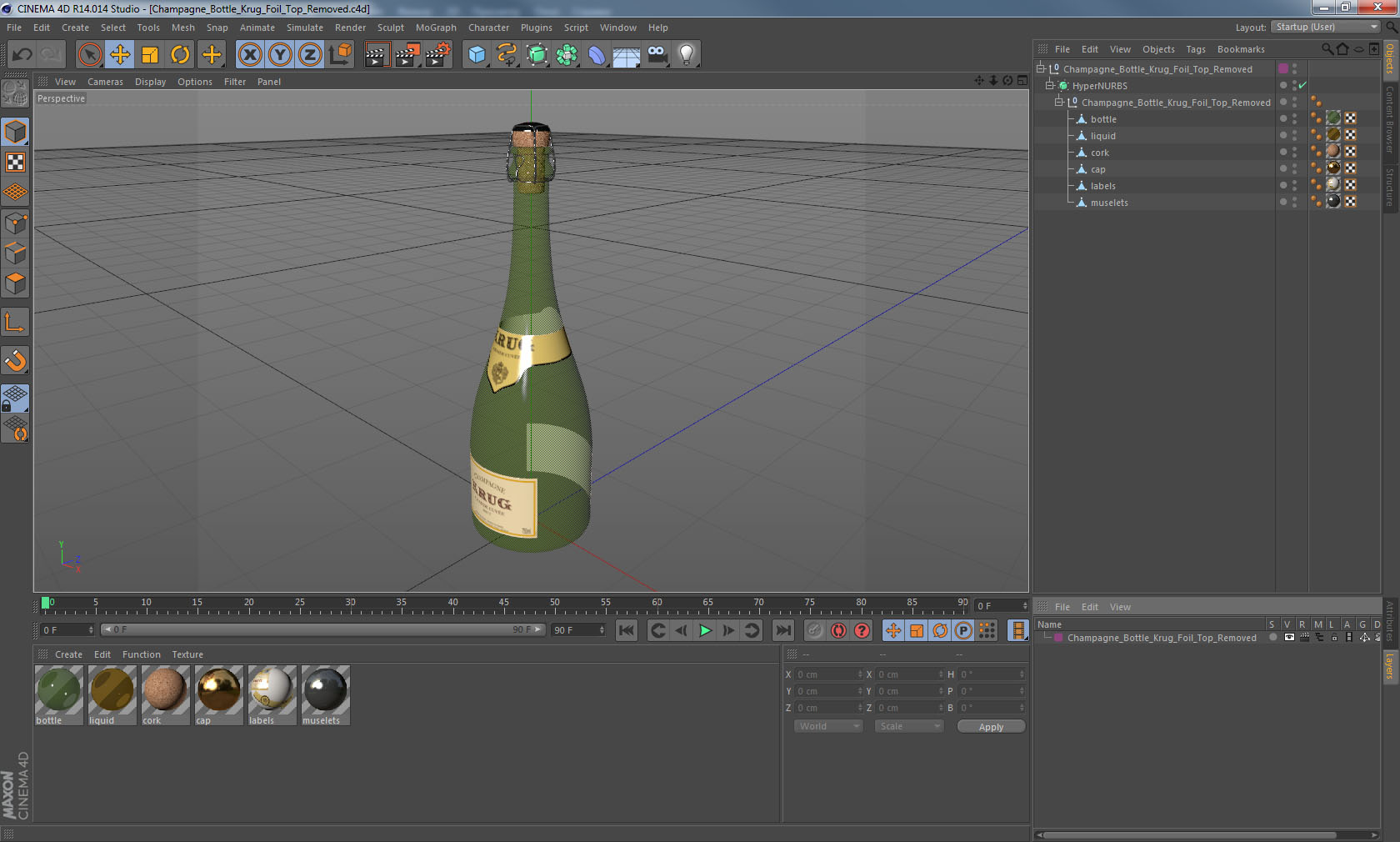Toggle Snap magnet icon
Viewport: 1400px width, 842px height.
tap(15, 360)
